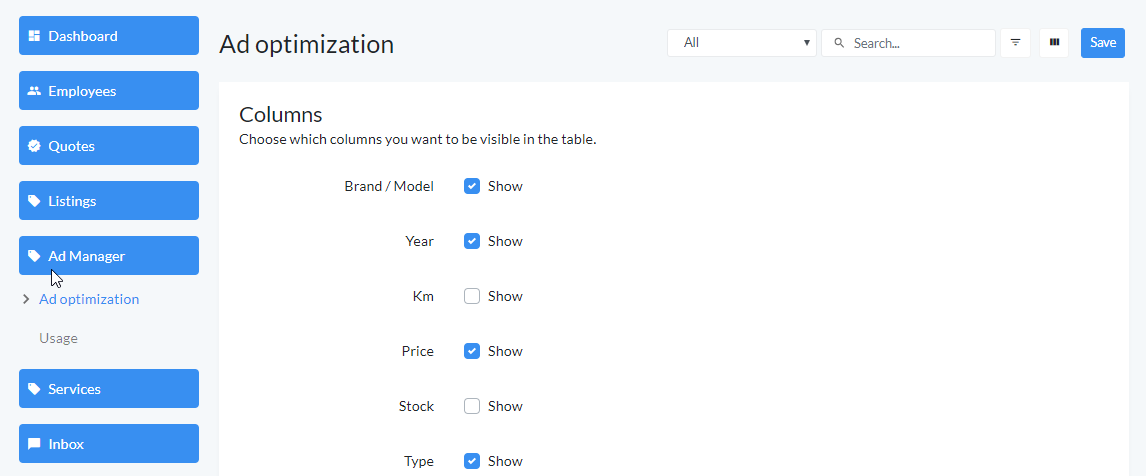The height and width of the screenshot is (476, 1146).
Task: Click the Quotes verified badge icon
Action: click(34, 146)
